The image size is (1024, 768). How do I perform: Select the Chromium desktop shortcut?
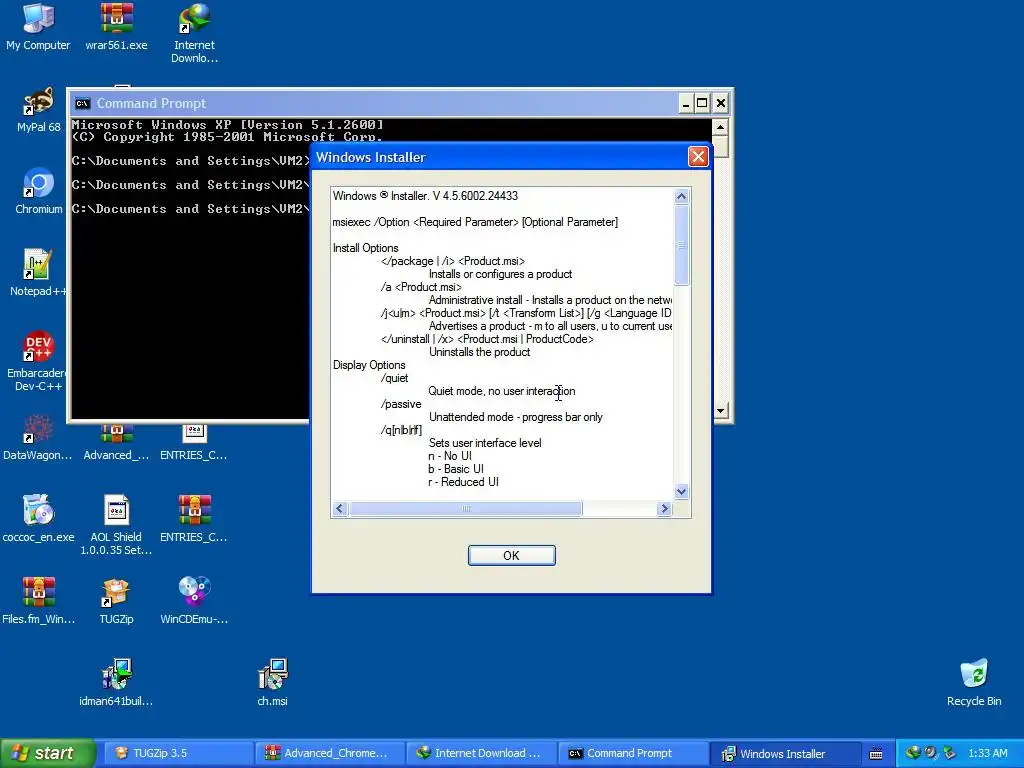(38, 191)
